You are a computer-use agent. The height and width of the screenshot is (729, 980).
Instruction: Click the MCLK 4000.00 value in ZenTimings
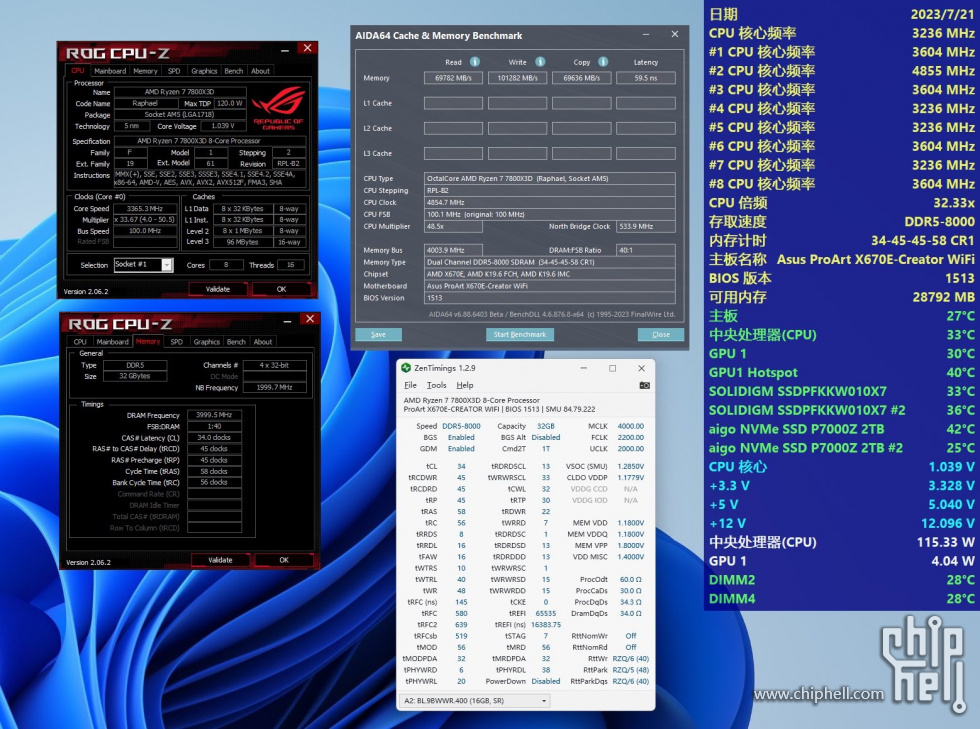631,426
